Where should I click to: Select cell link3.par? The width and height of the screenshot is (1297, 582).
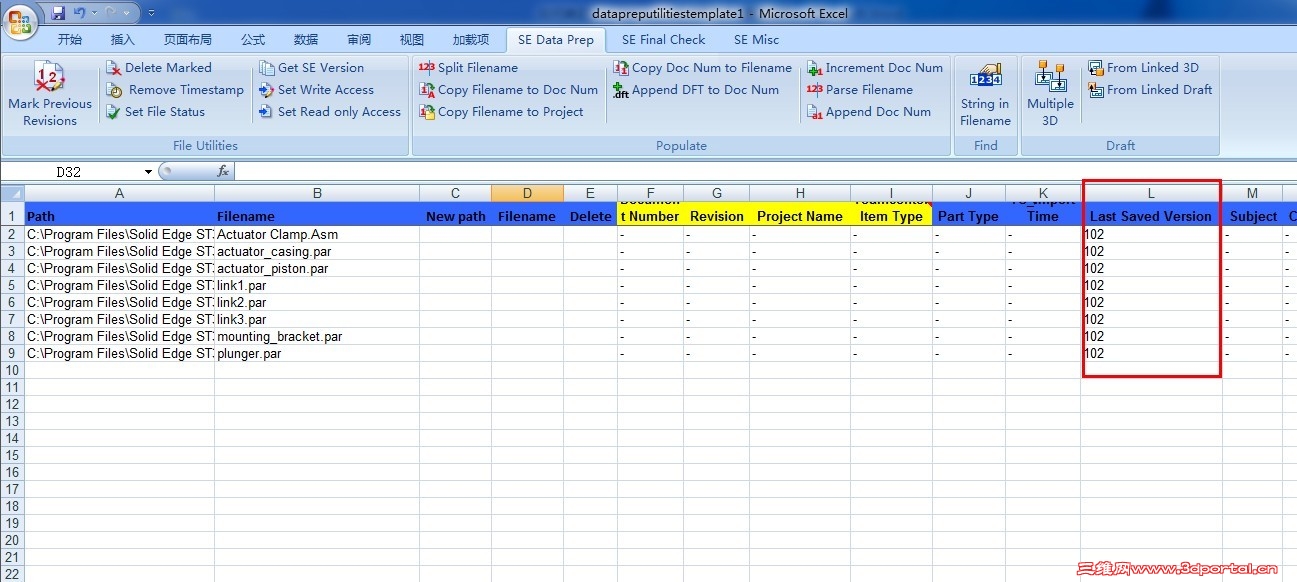(x=317, y=319)
